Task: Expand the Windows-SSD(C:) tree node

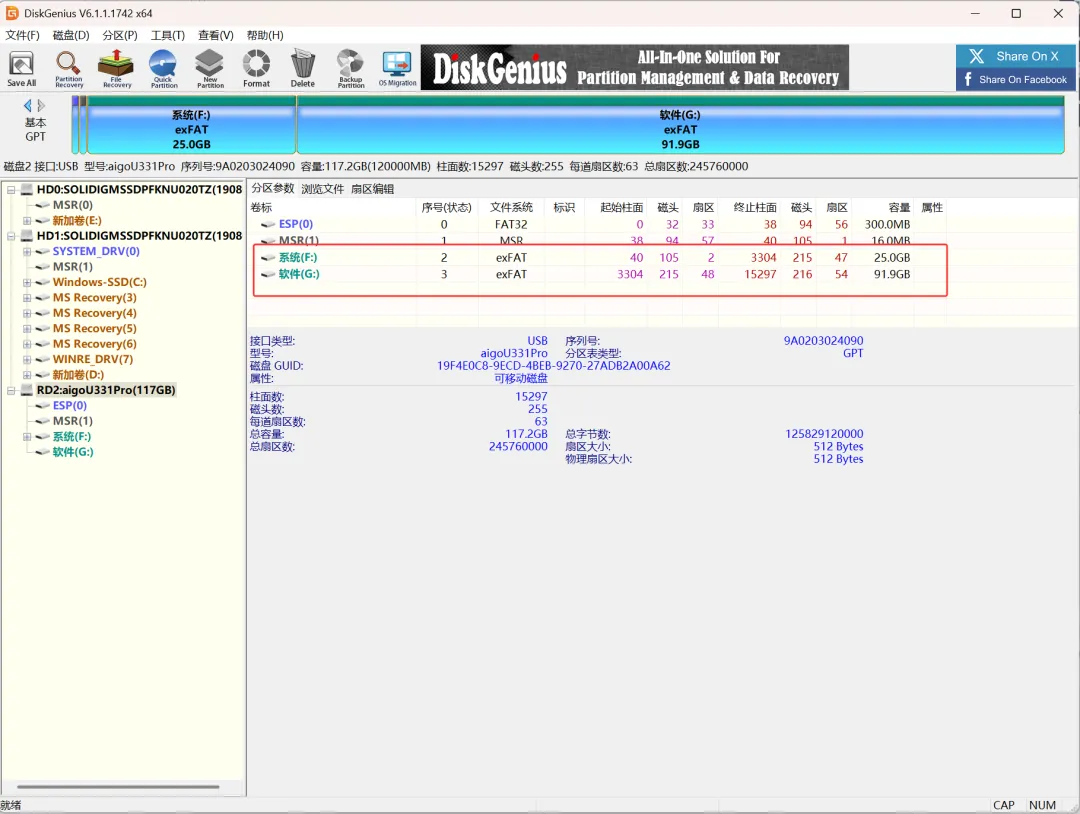Action: [27, 282]
